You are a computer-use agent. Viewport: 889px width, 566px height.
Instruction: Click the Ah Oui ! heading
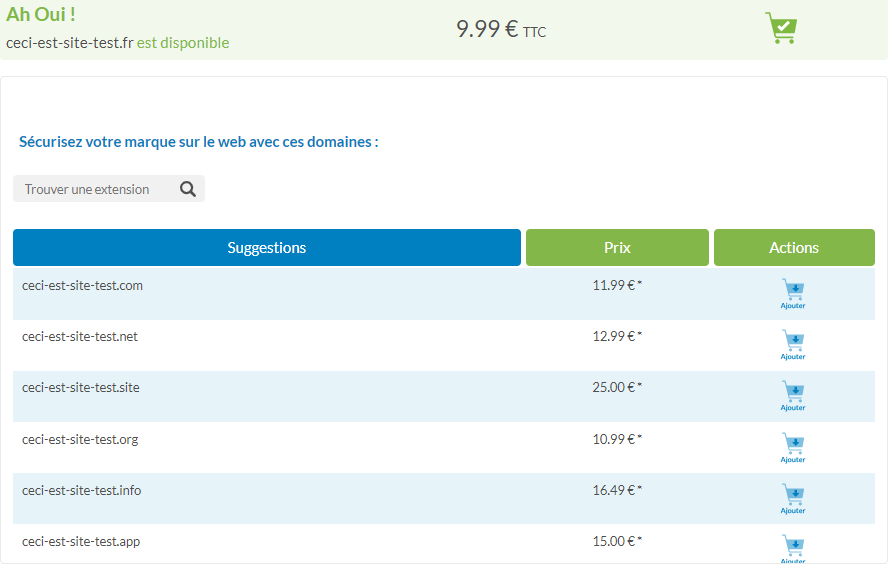[x=41, y=14]
